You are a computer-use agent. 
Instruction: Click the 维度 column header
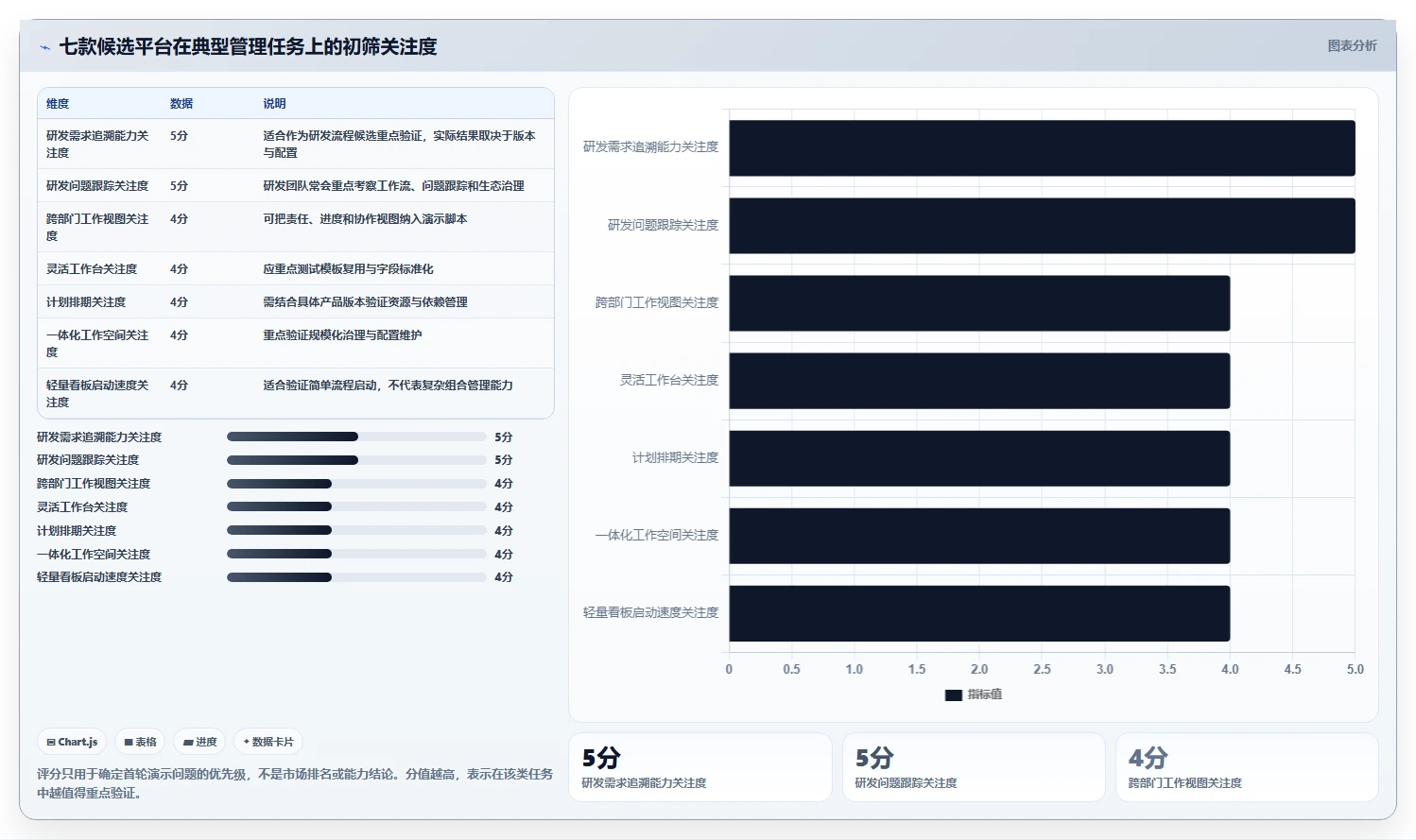pos(58,104)
